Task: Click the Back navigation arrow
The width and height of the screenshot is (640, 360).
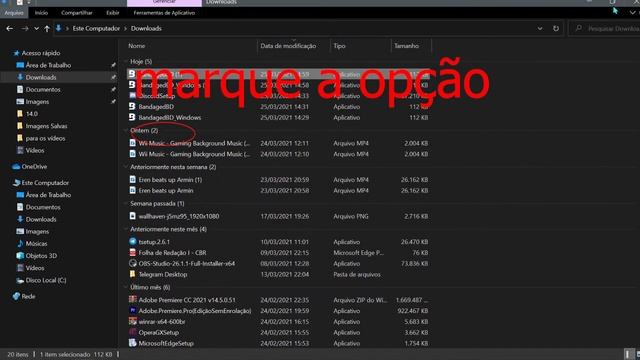Action: pyautogui.click(x=9, y=29)
